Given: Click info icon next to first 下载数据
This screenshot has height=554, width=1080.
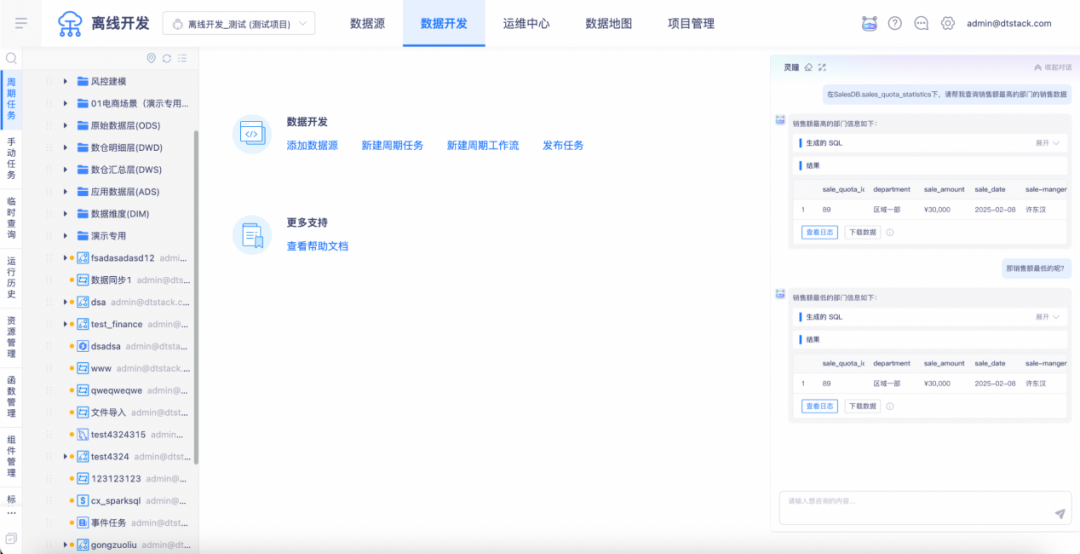Looking at the screenshot, I should pos(890,233).
